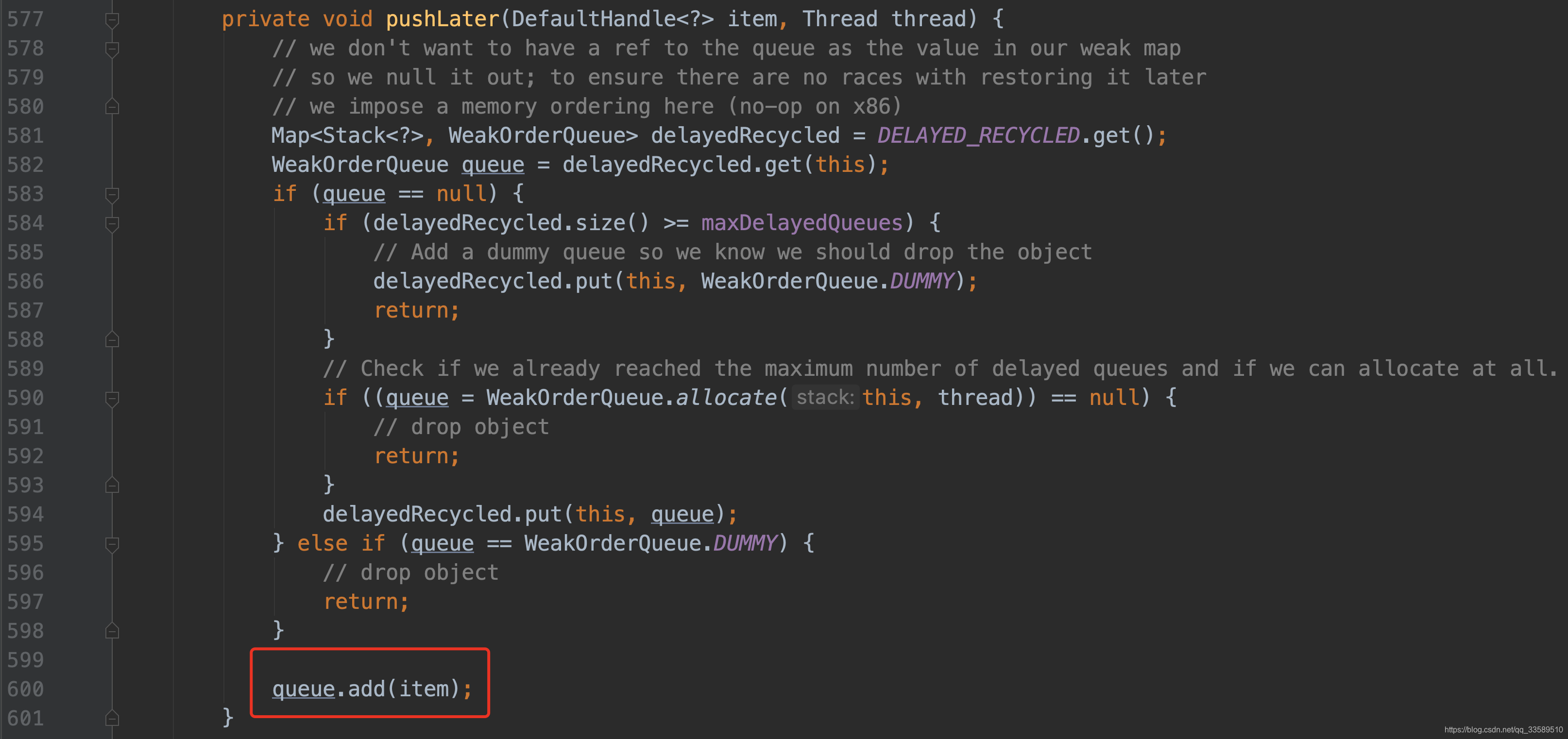1568x739 pixels.
Task: Click closing fold marker at line 588
Action: point(112,339)
